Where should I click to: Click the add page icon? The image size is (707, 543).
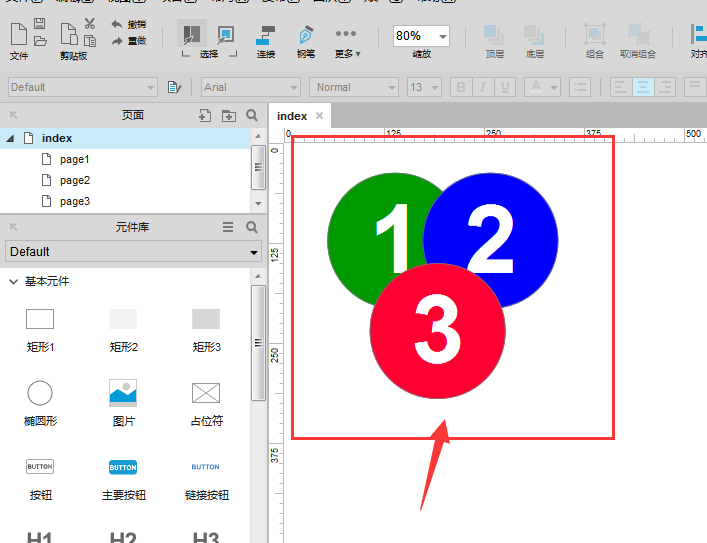205,115
